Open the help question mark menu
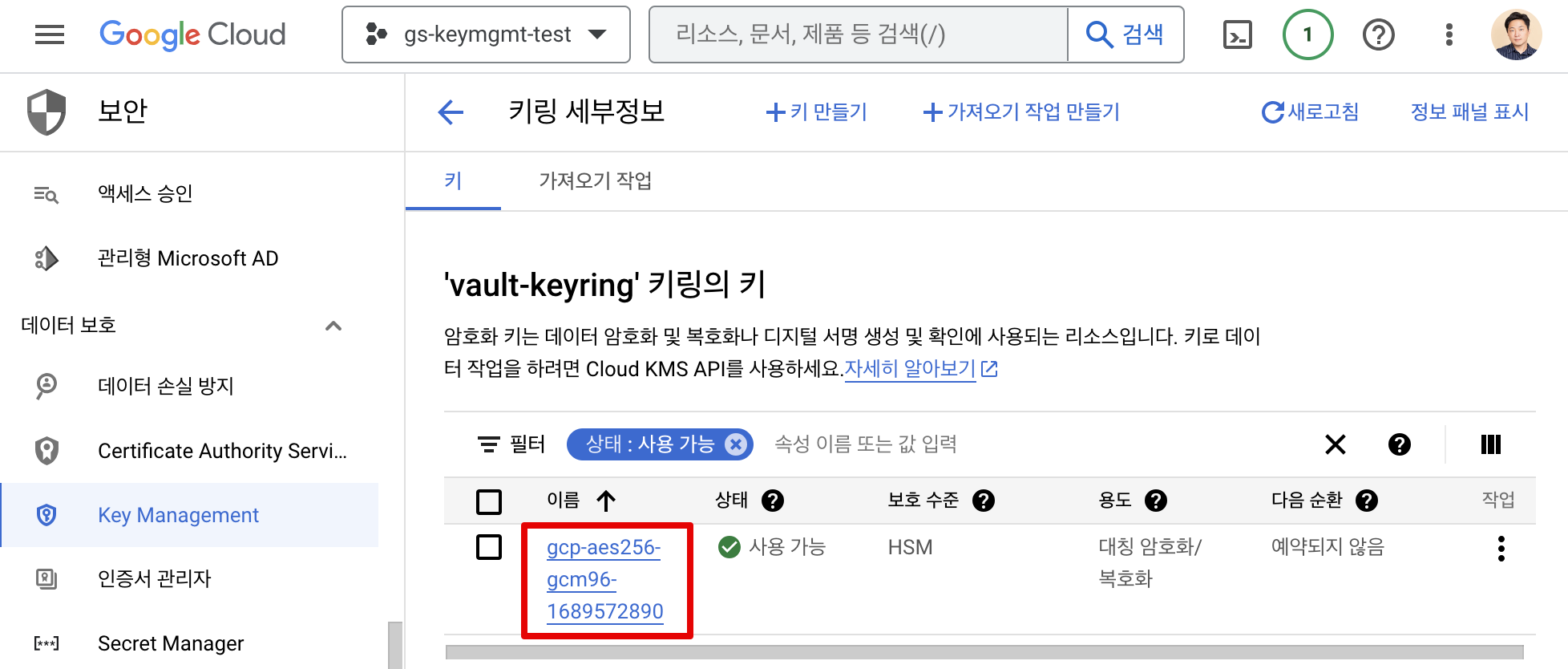The width and height of the screenshot is (1568, 669). 1379,34
